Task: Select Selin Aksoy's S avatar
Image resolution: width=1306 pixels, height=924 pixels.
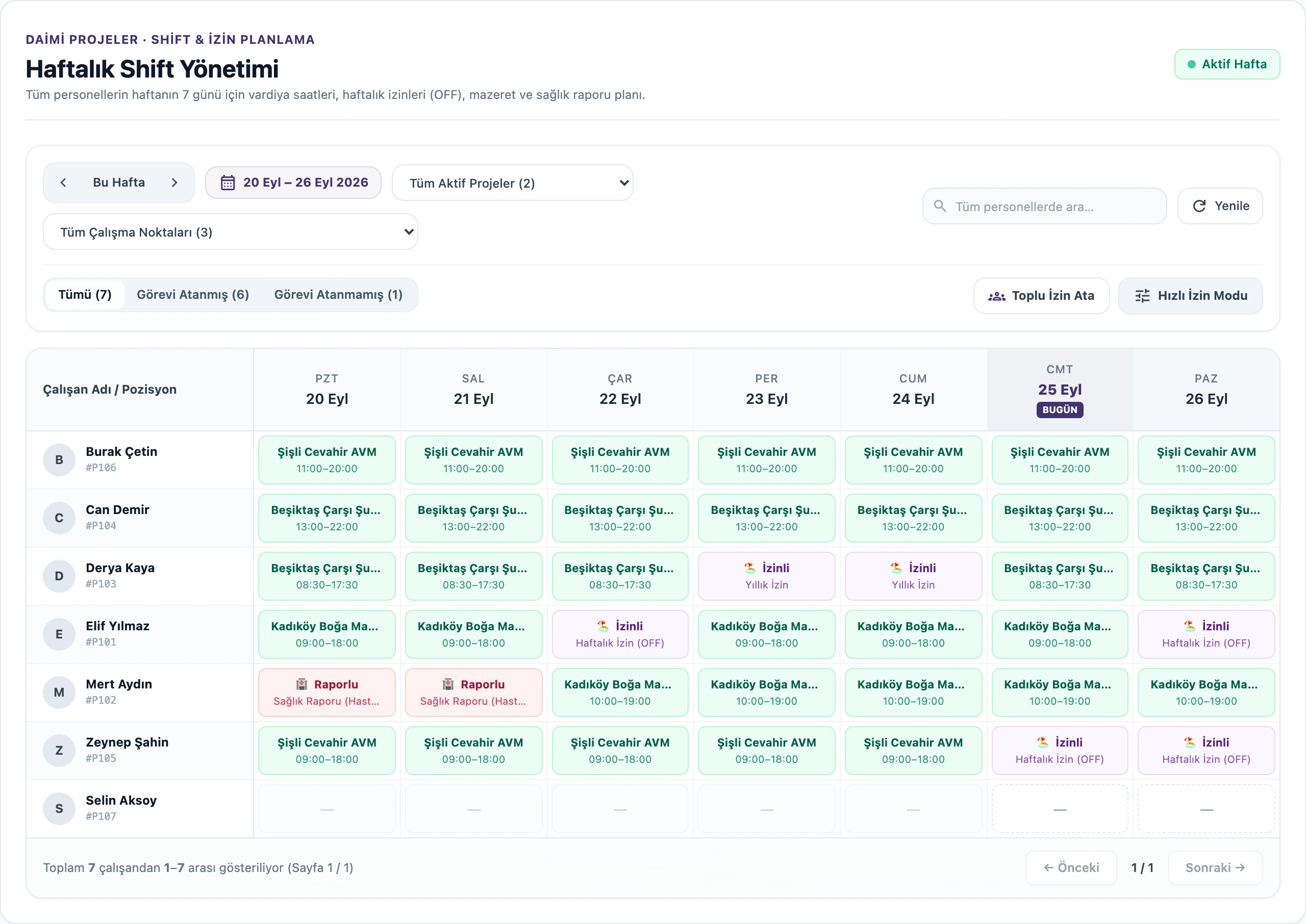Action: 59,809
